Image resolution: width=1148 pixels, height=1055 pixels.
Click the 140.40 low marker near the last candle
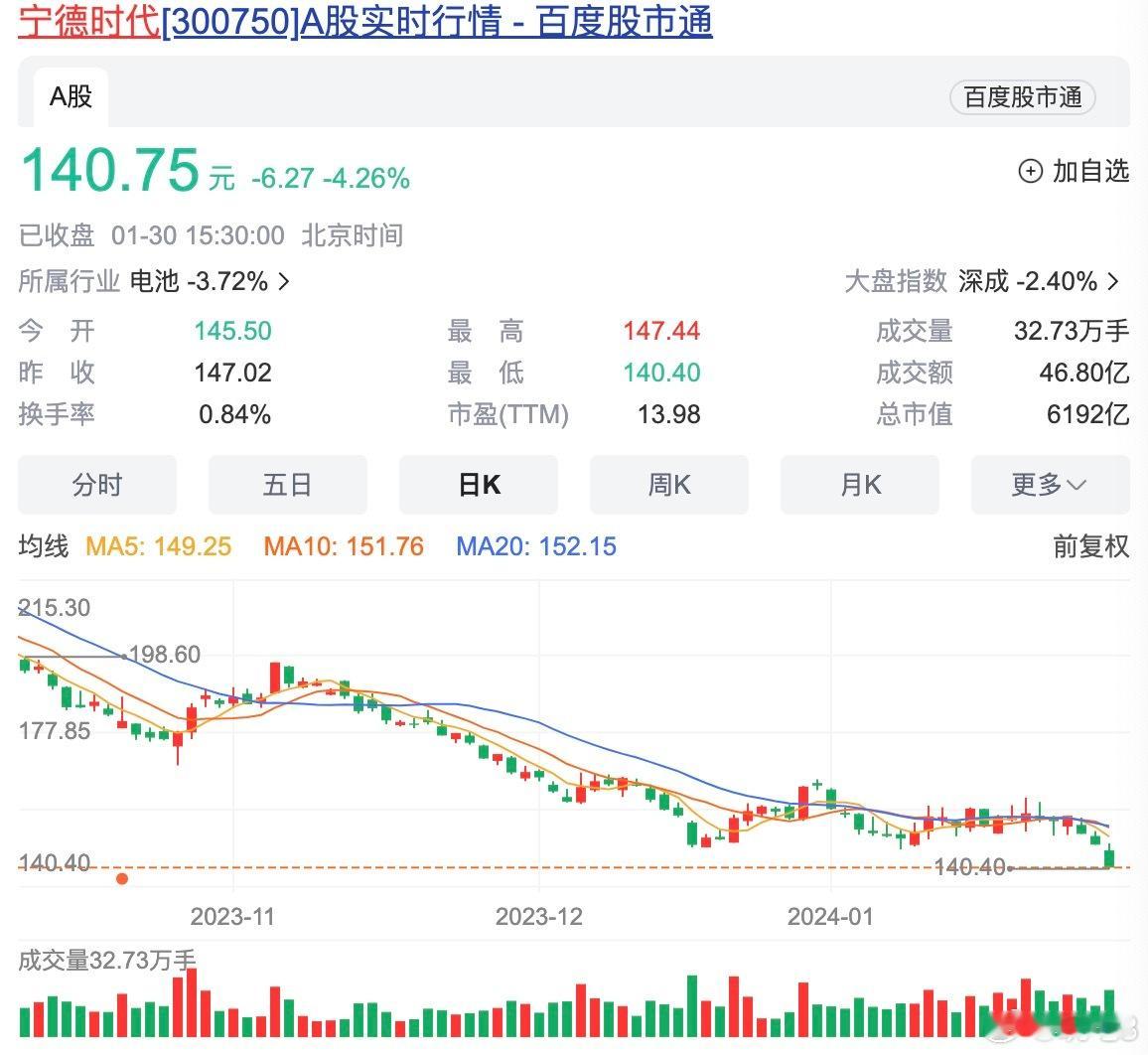970,867
